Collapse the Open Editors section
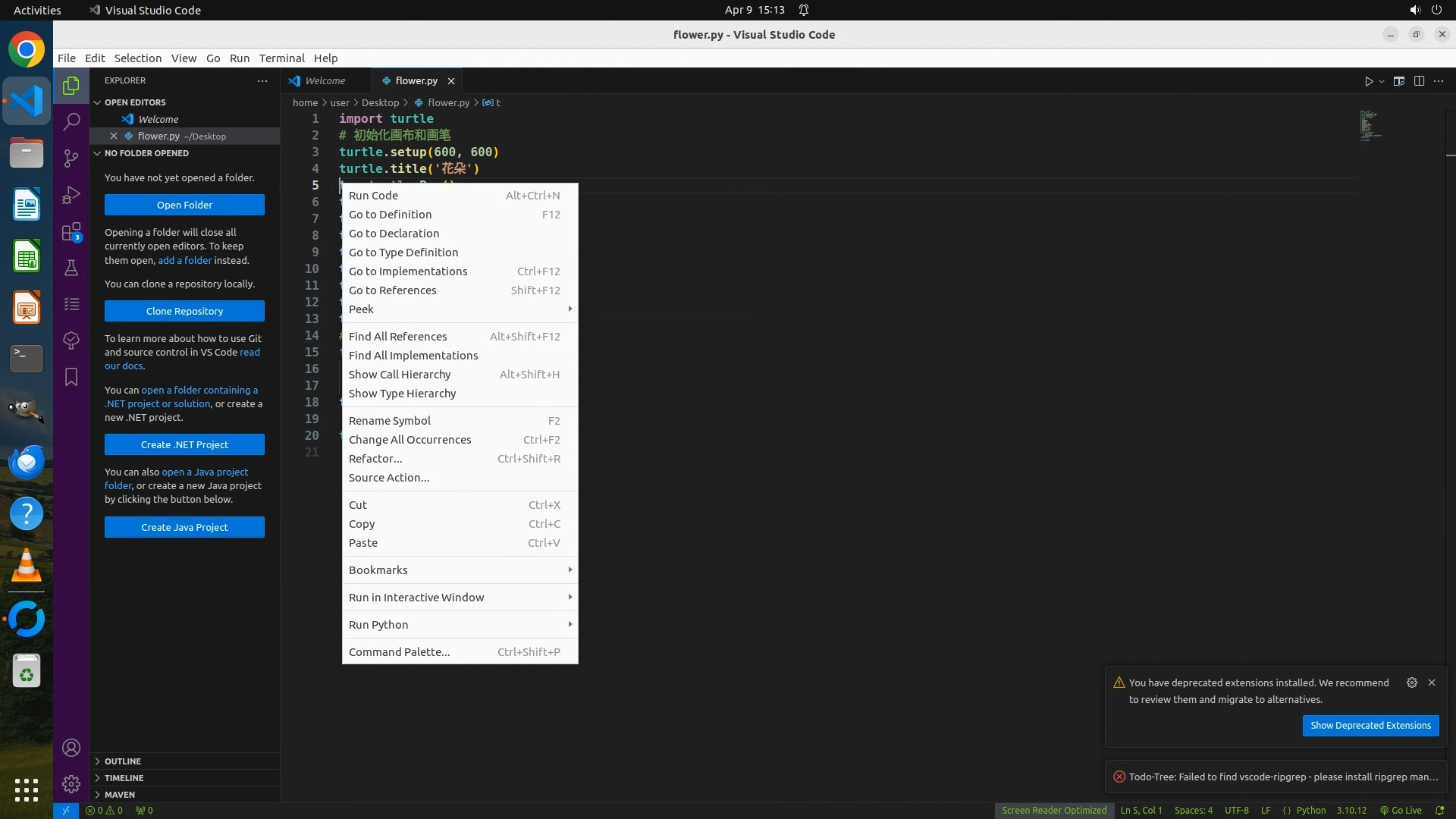This screenshot has height=819, width=1456. click(x=135, y=102)
